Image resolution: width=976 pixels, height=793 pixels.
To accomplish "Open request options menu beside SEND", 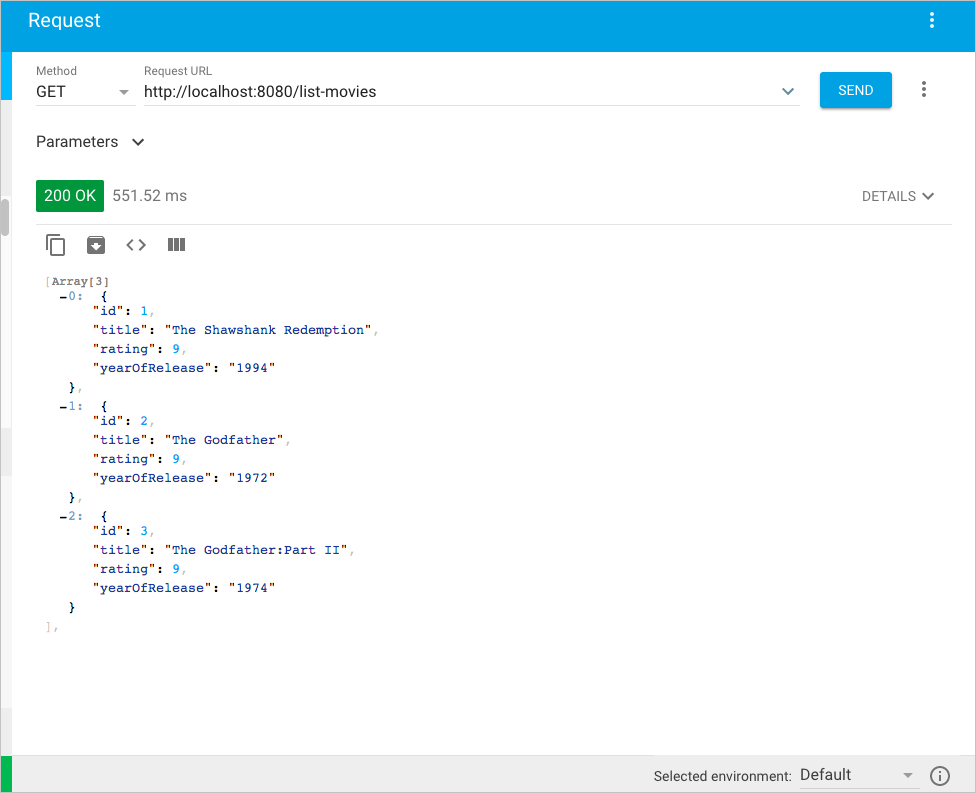I will (924, 90).
